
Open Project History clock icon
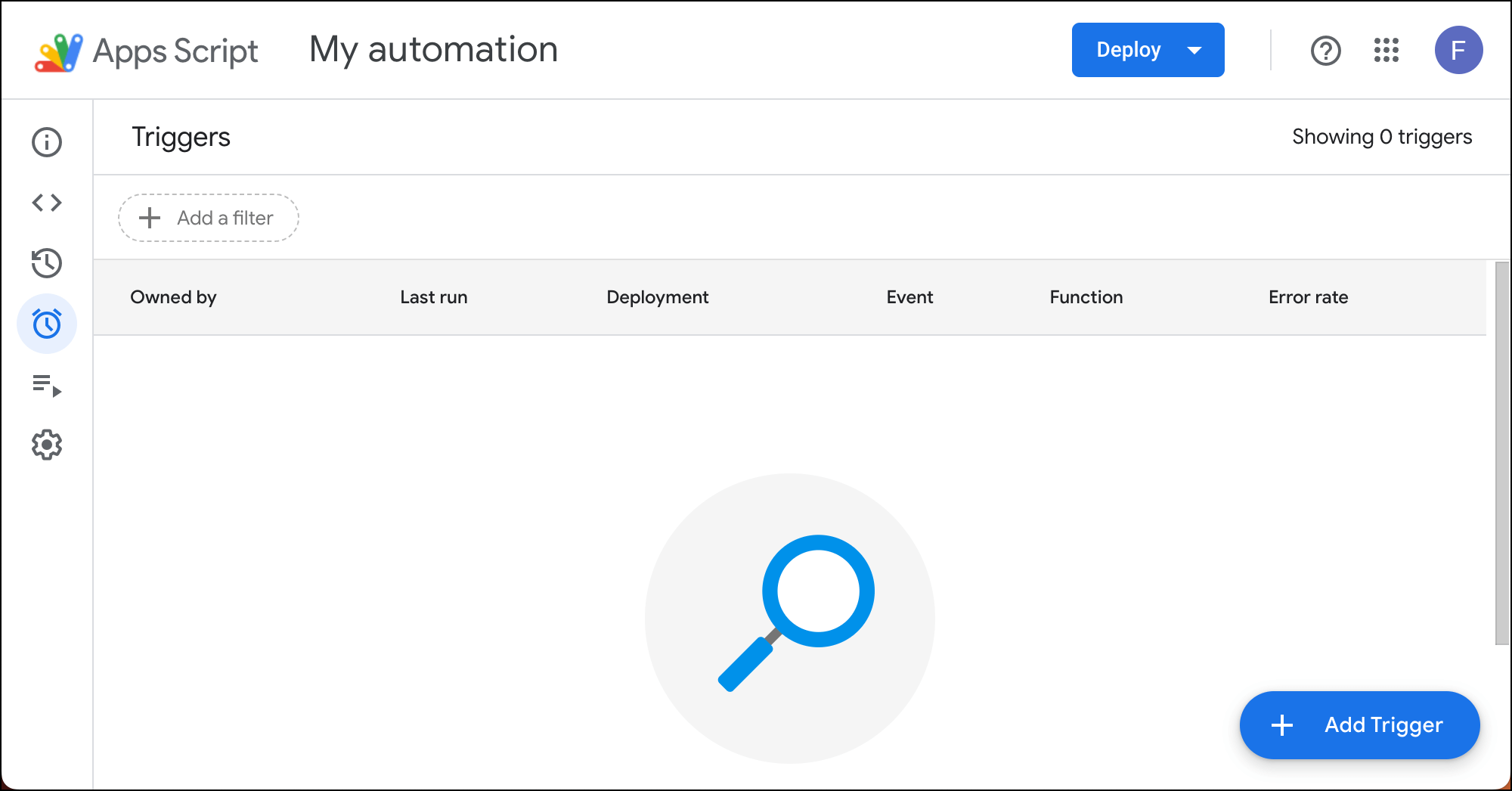47,263
